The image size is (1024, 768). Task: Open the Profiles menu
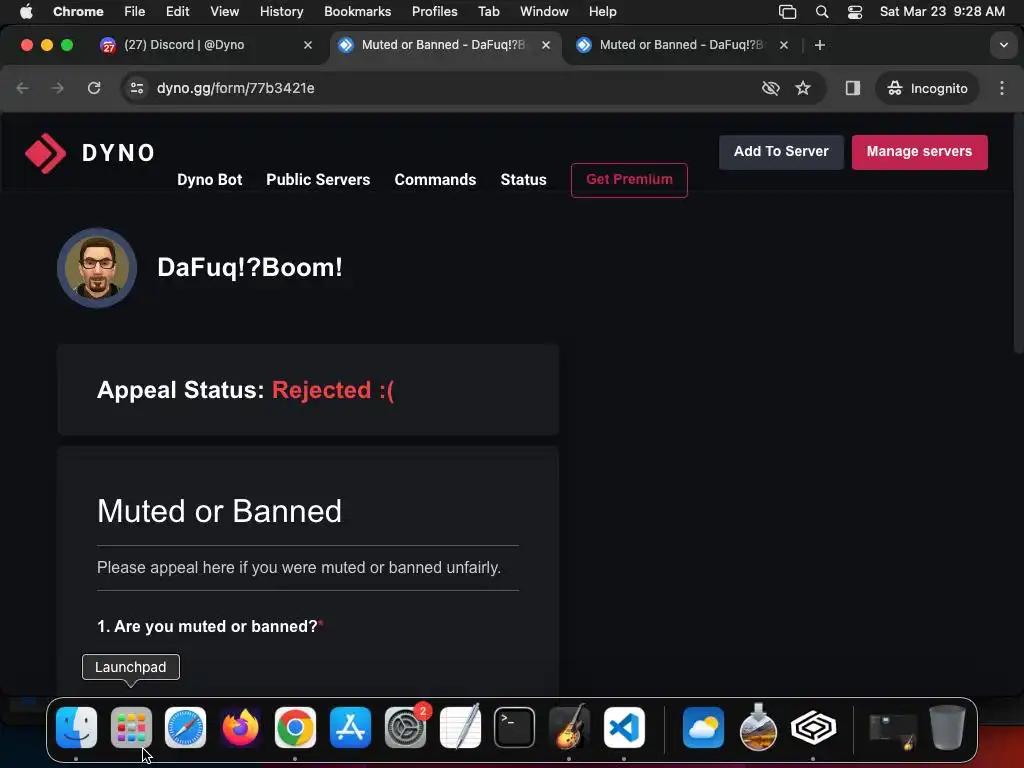point(434,11)
